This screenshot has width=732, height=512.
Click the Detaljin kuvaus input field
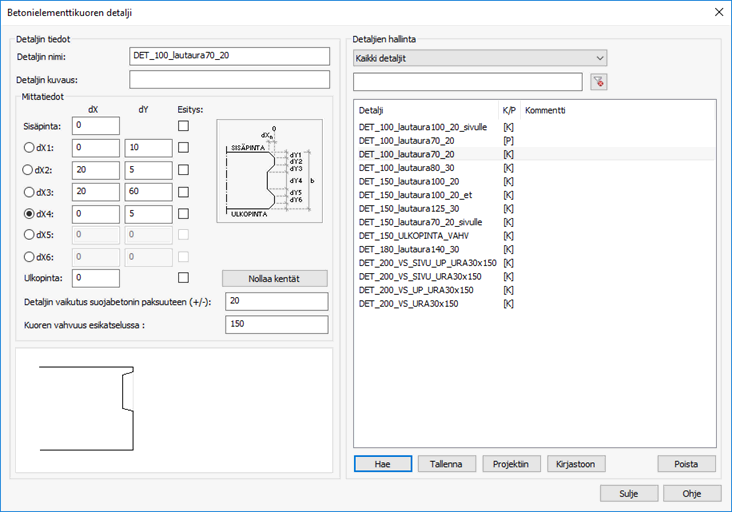click(x=229, y=79)
